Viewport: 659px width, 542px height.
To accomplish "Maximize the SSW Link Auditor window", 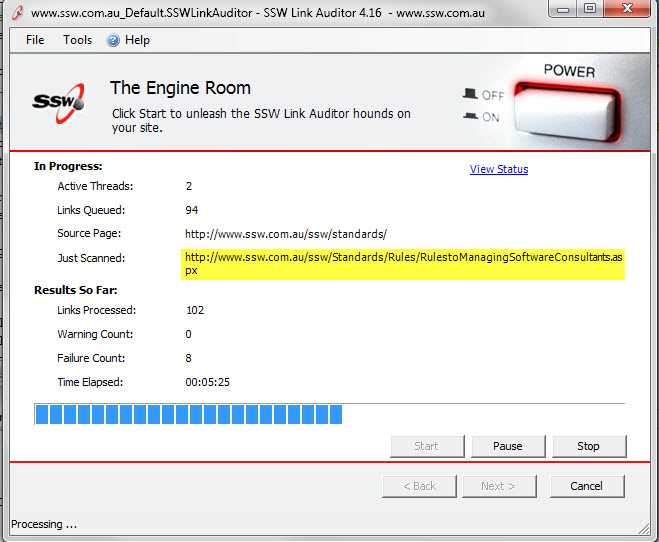I will click(x=590, y=9).
